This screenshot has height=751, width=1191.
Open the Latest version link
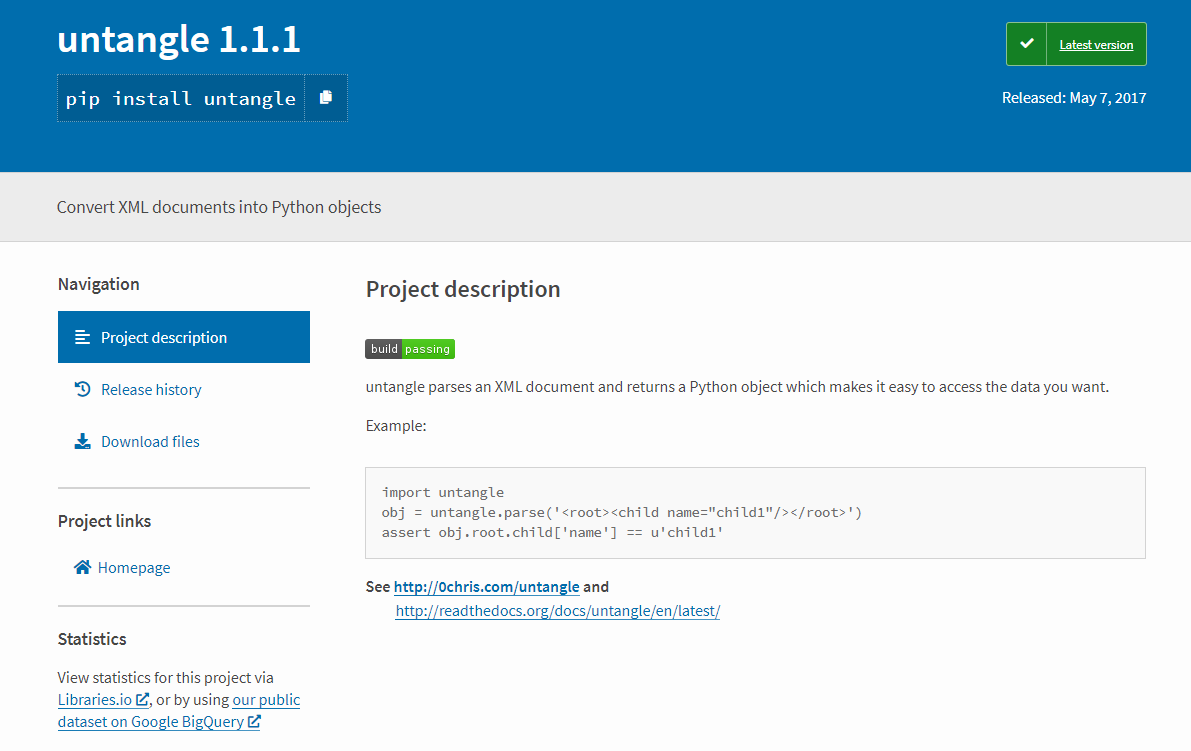coord(1096,45)
